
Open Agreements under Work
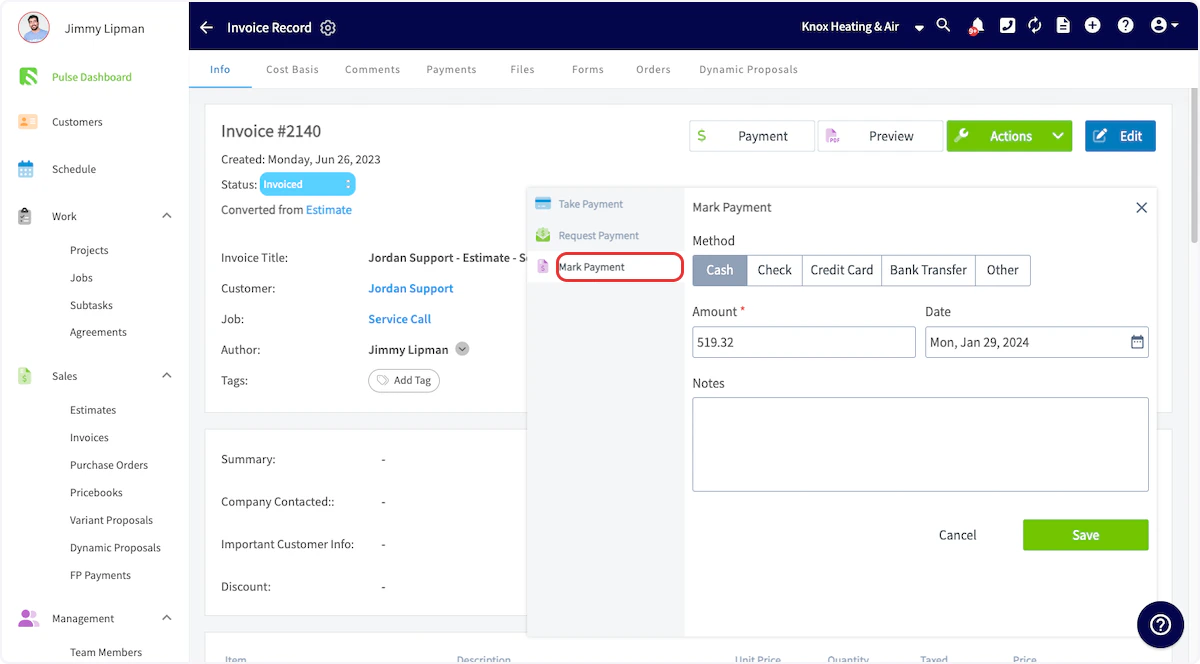tap(98, 332)
